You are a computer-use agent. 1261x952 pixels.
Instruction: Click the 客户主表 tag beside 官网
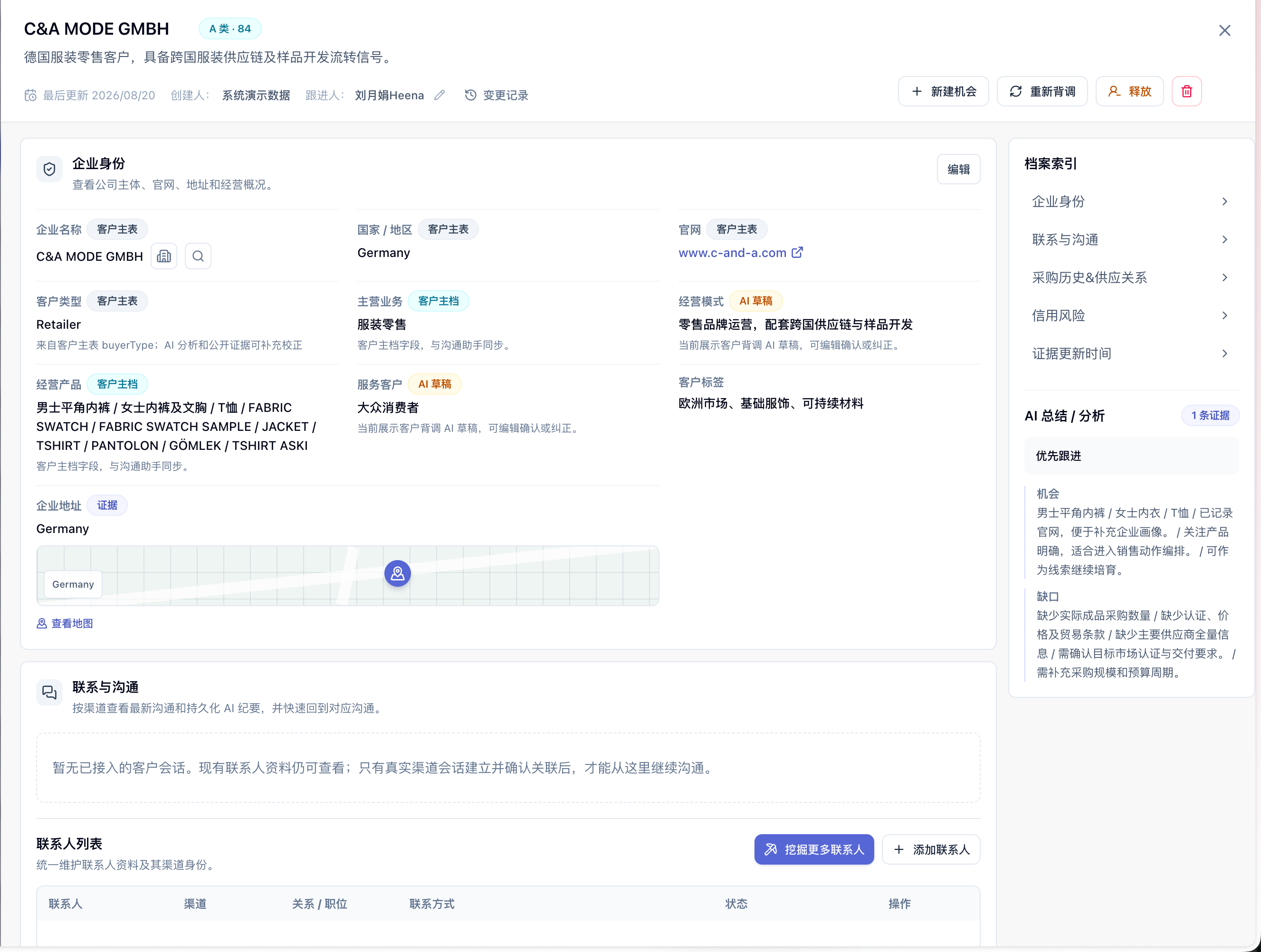736,230
